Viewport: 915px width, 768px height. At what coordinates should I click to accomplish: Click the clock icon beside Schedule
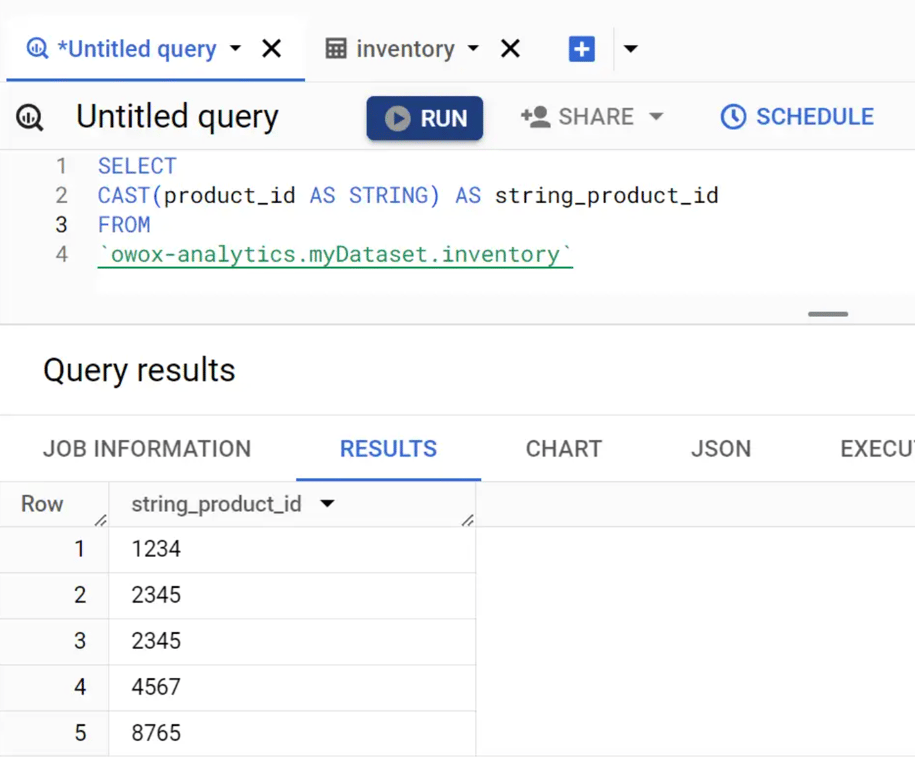point(734,117)
